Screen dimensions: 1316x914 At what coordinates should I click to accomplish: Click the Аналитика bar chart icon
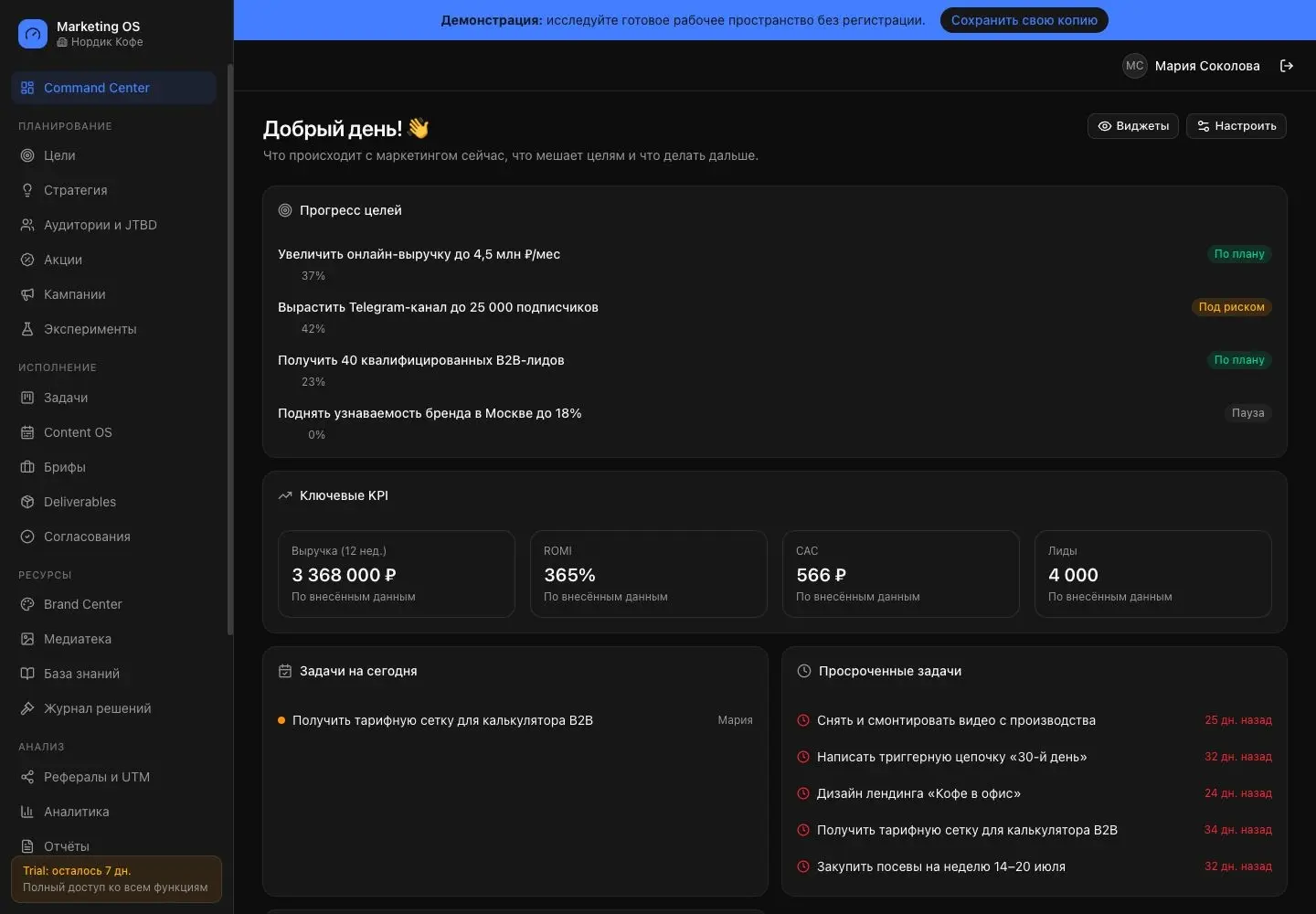[27, 812]
